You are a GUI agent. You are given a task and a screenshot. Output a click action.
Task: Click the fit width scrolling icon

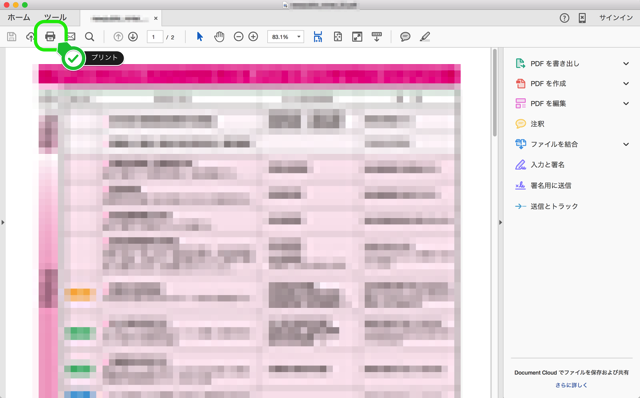click(318, 37)
